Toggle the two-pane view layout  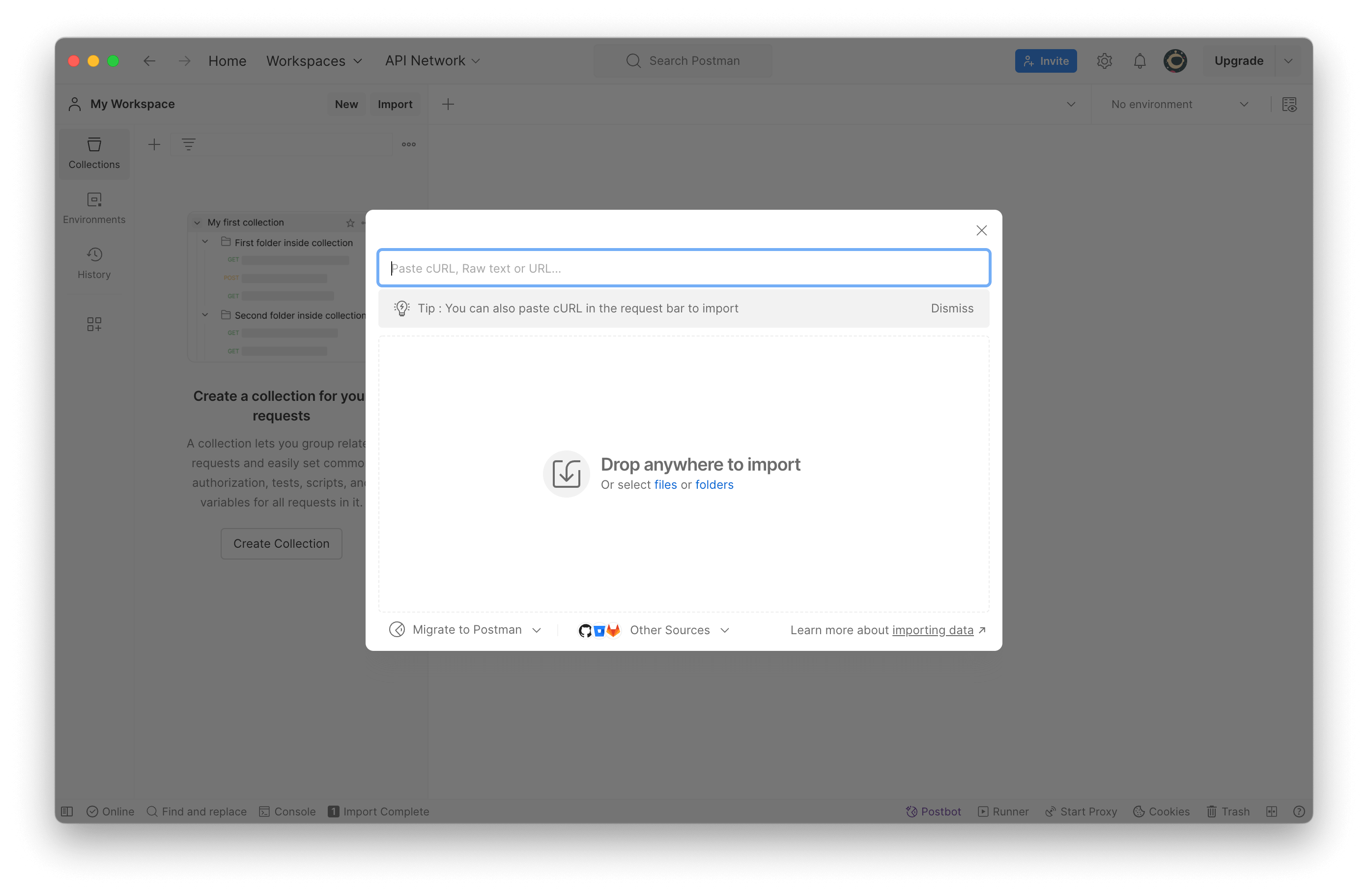[x=1272, y=811]
